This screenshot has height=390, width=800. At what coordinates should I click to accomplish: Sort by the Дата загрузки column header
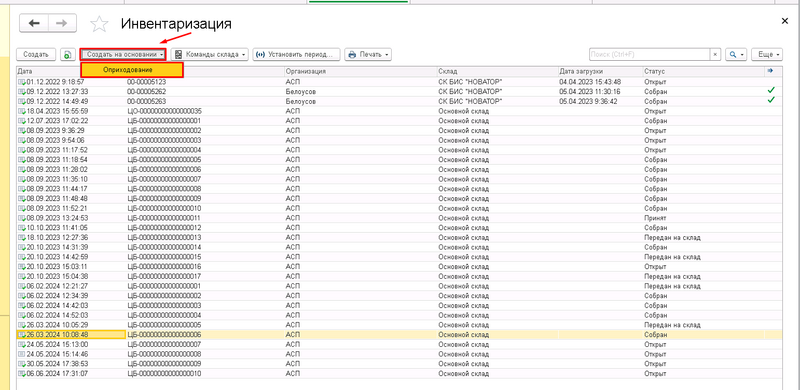(x=581, y=71)
